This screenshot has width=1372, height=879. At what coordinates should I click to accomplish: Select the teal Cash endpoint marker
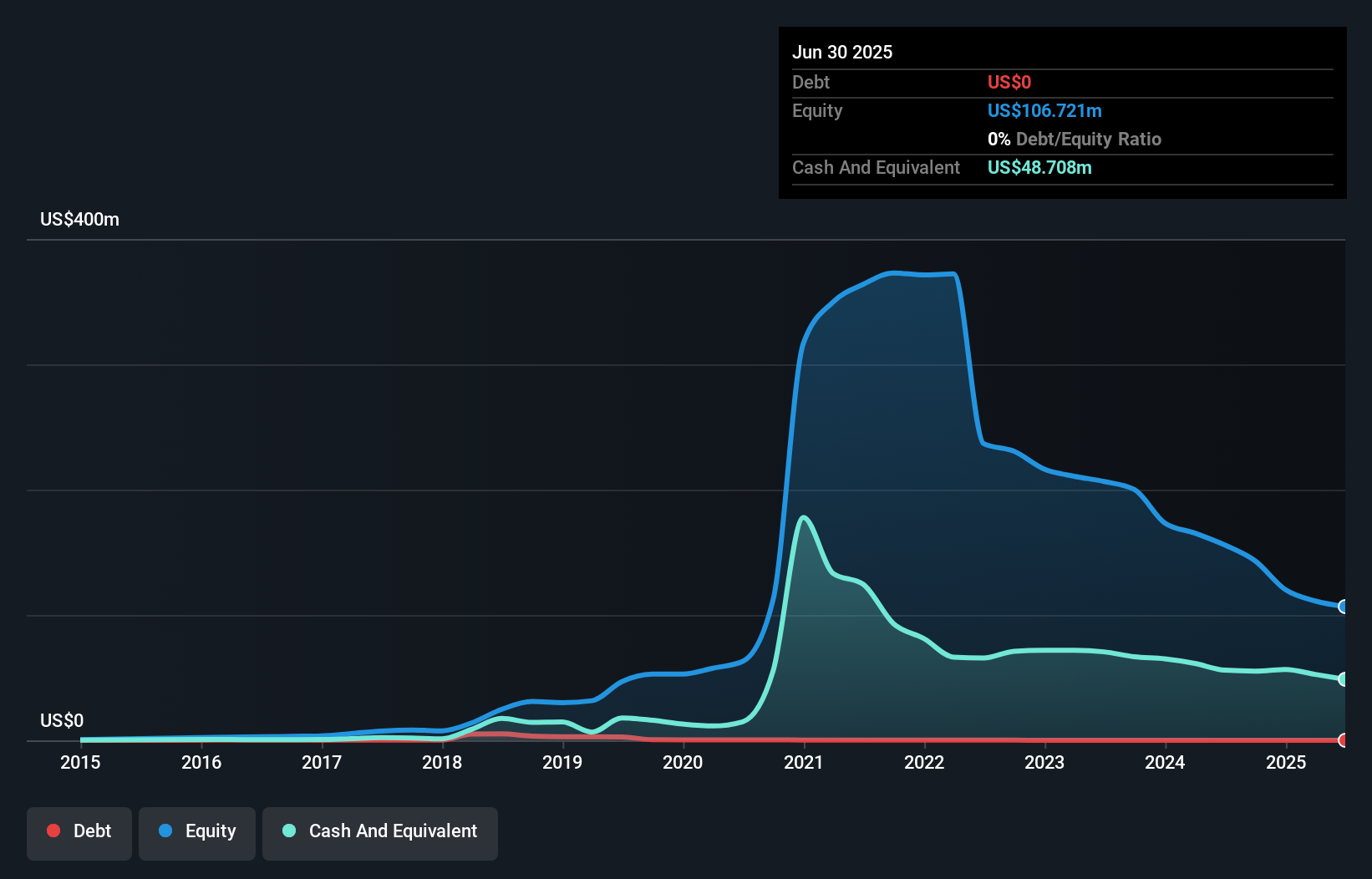pos(1343,679)
